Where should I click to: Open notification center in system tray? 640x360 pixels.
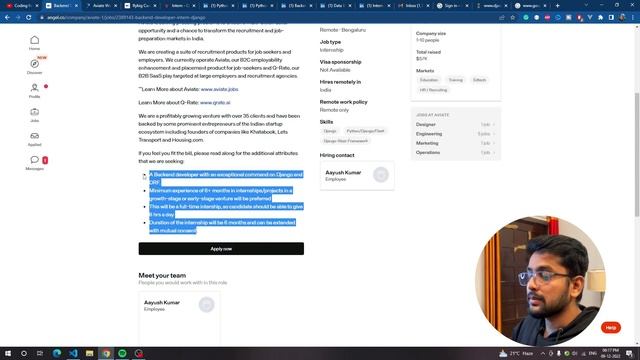pyautogui.click(x=629, y=353)
